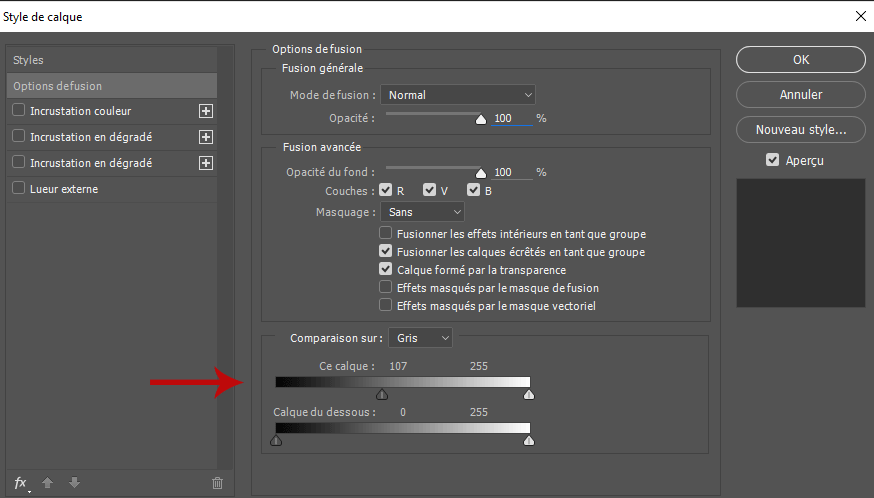Close the Style de calque dialog
This screenshot has height=498, width=874.
[858, 15]
